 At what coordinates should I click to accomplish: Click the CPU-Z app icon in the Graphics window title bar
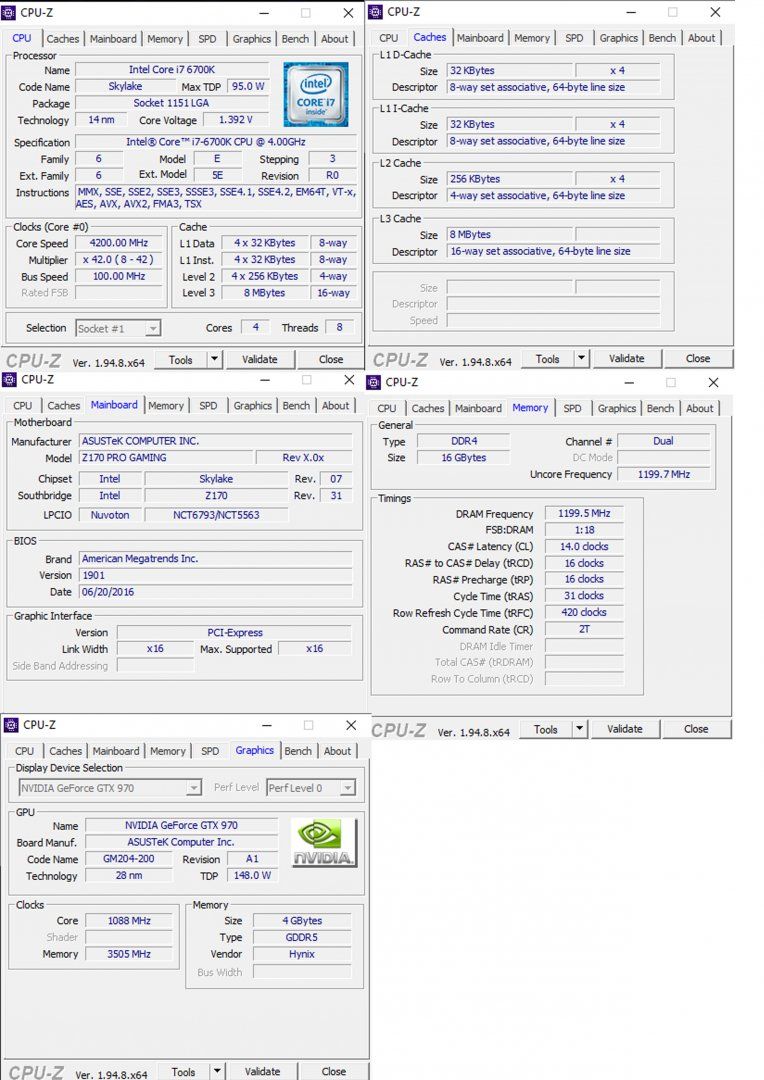point(11,725)
